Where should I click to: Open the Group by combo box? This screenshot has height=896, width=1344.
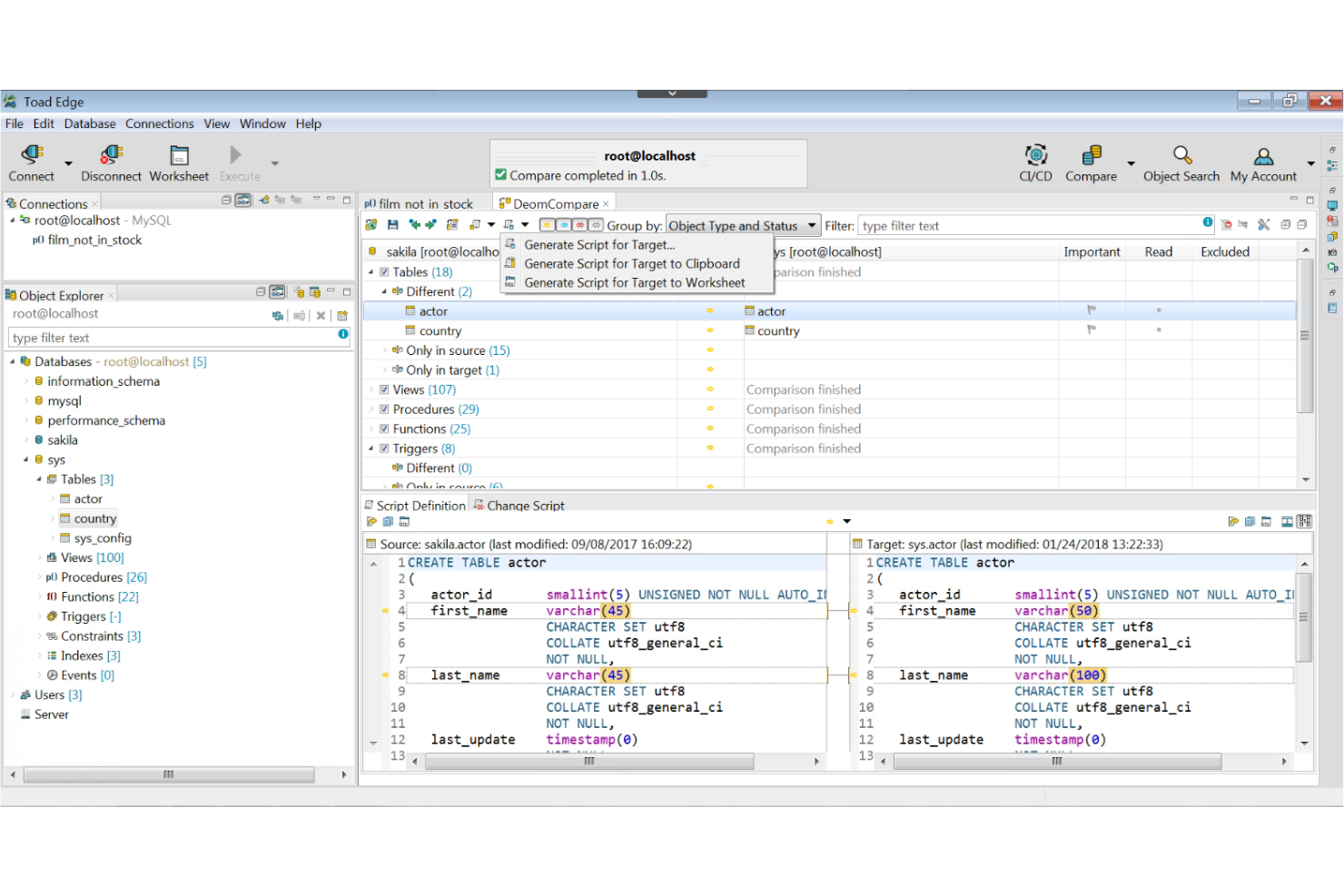(811, 225)
